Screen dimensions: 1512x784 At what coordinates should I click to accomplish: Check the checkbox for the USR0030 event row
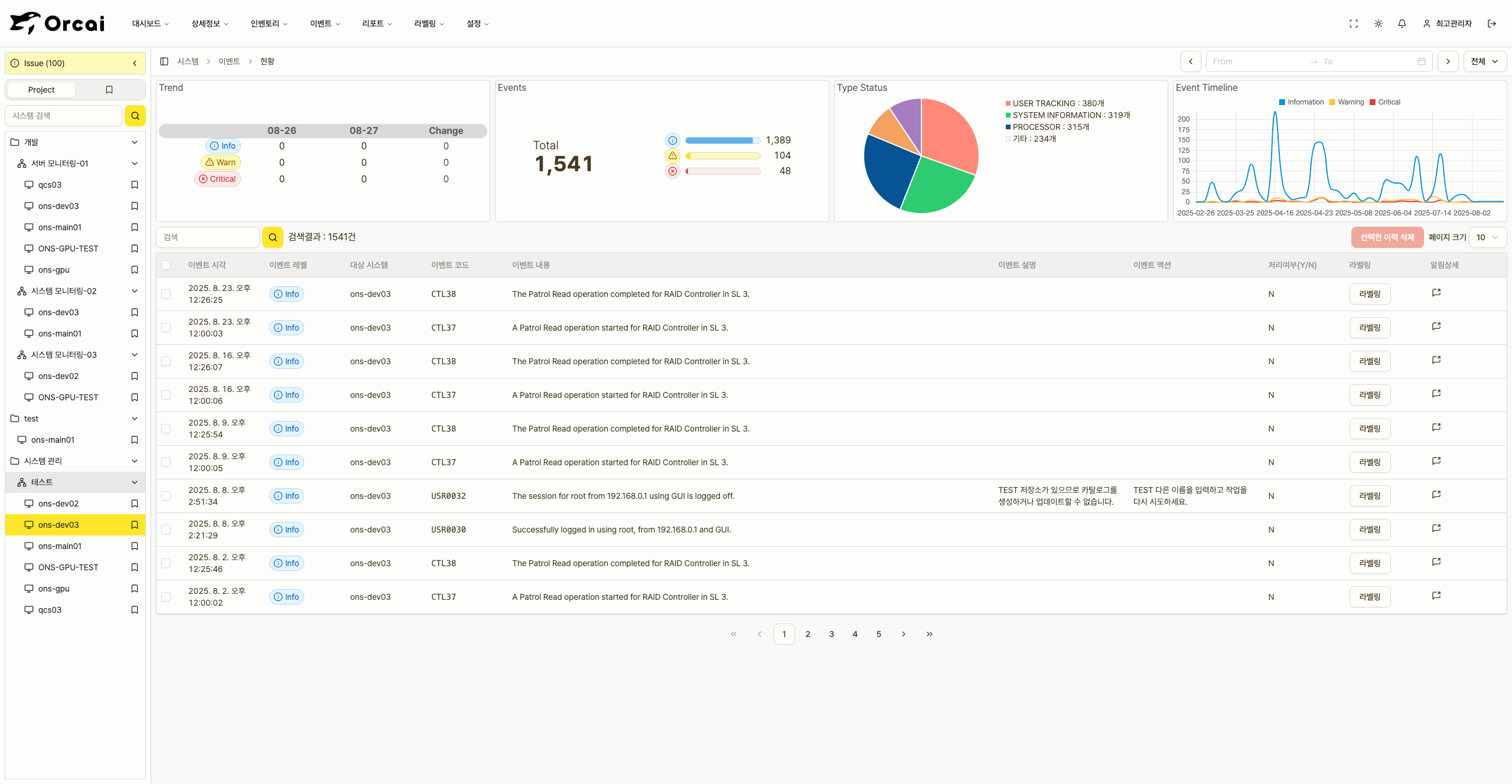[x=166, y=530]
